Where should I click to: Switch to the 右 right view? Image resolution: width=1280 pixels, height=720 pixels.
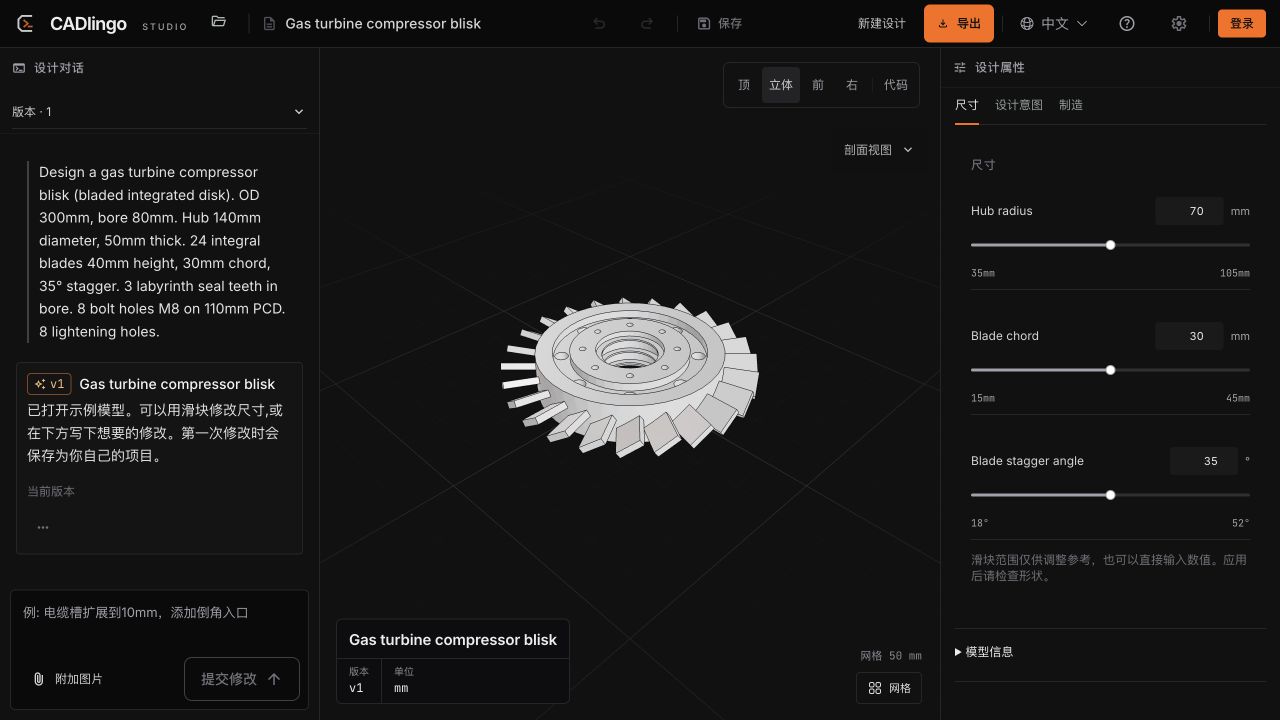[852, 85]
